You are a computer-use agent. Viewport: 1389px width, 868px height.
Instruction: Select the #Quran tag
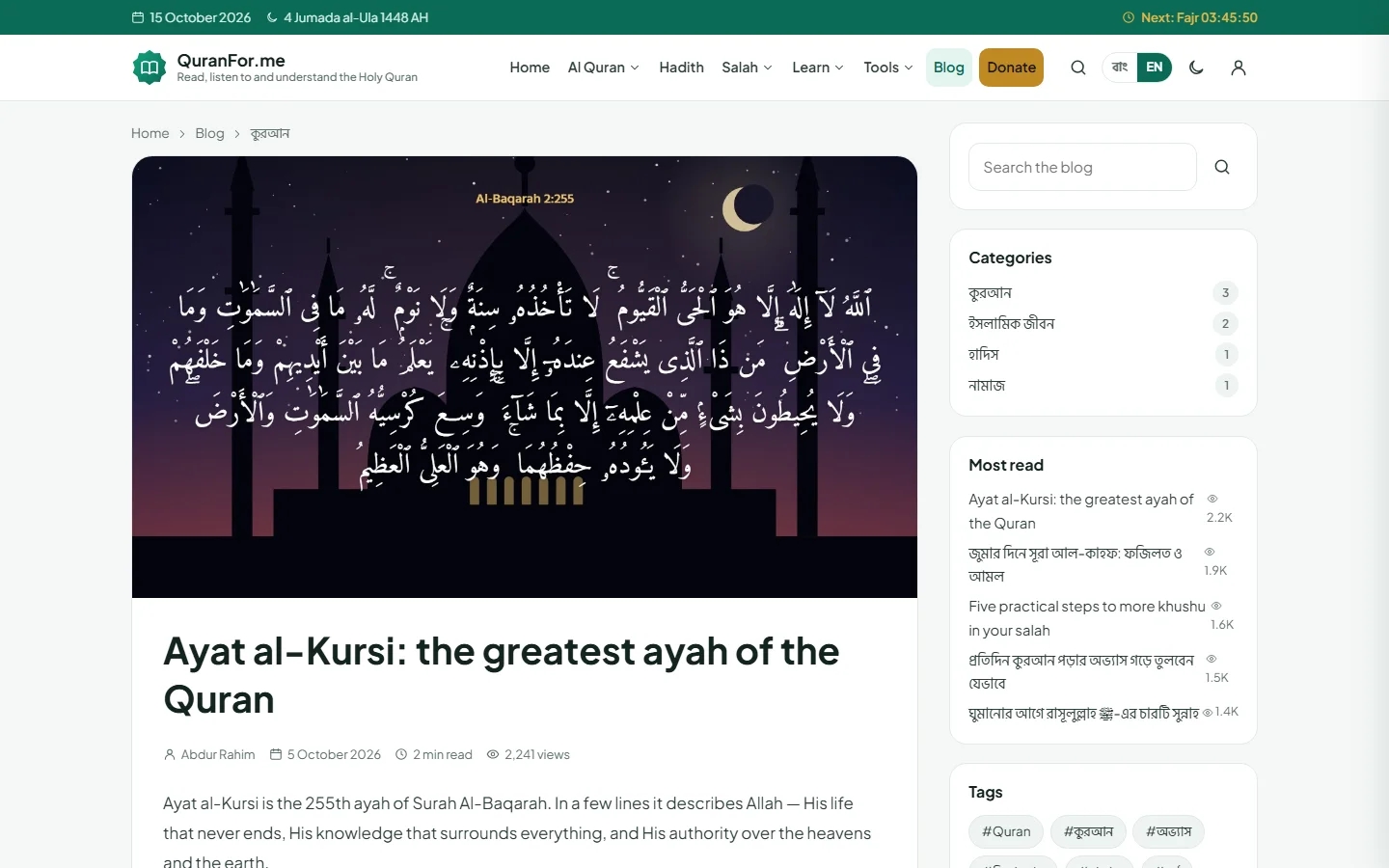(1006, 831)
